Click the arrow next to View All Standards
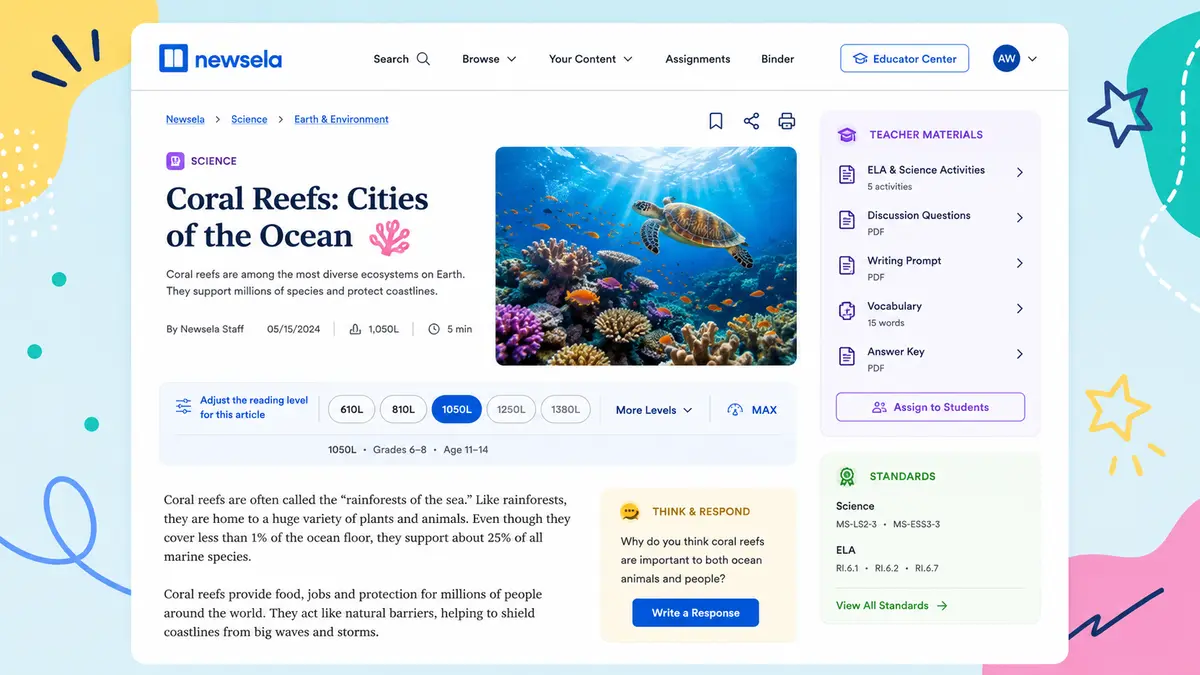1200x675 pixels. (x=942, y=606)
